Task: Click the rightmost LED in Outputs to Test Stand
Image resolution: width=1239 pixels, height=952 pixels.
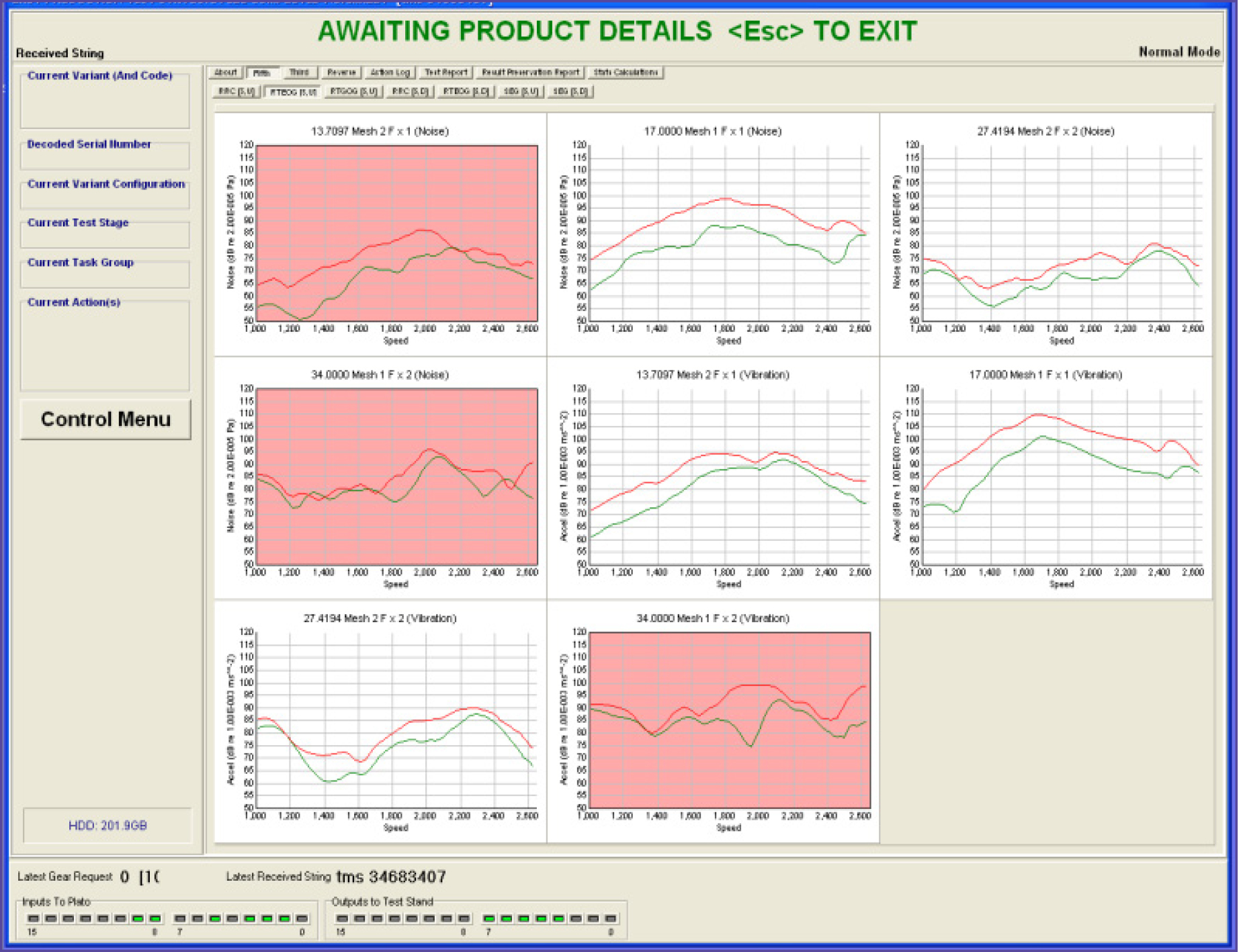Action: pyautogui.click(x=611, y=918)
